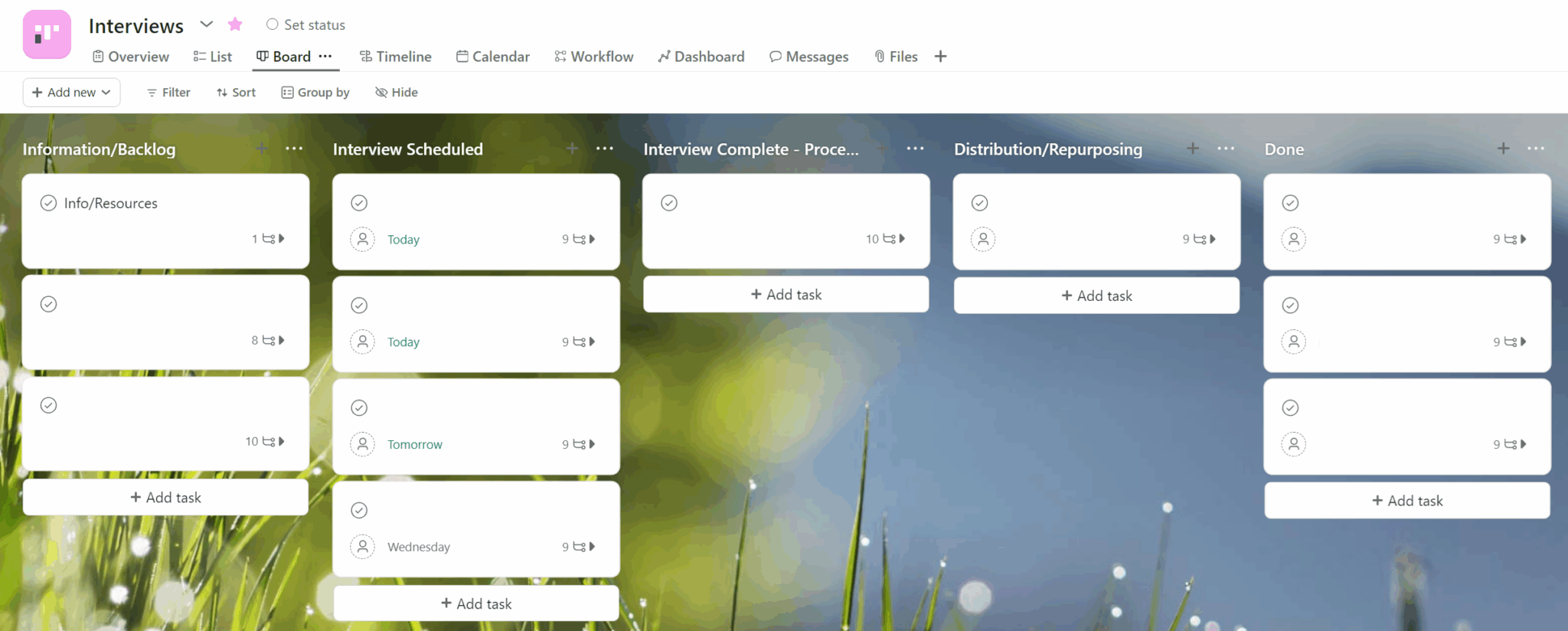Open the Dashboard tab
The image size is (1568, 631).
pyautogui.click(x=701, y=57)
